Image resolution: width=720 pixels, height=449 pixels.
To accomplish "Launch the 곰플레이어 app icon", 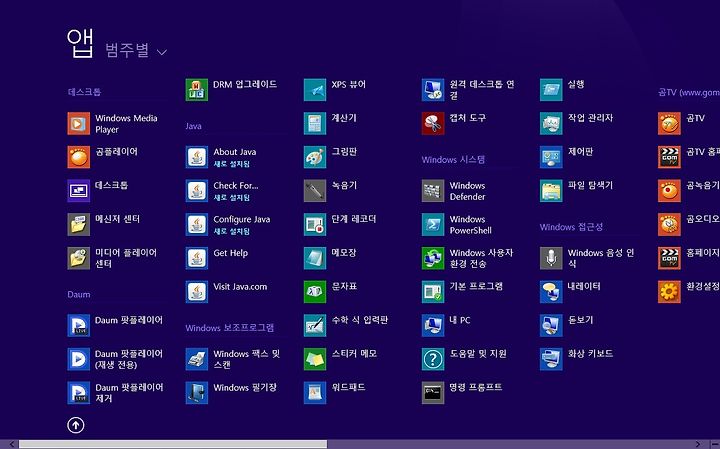I will pyautogui.click(x=79, y=157).
